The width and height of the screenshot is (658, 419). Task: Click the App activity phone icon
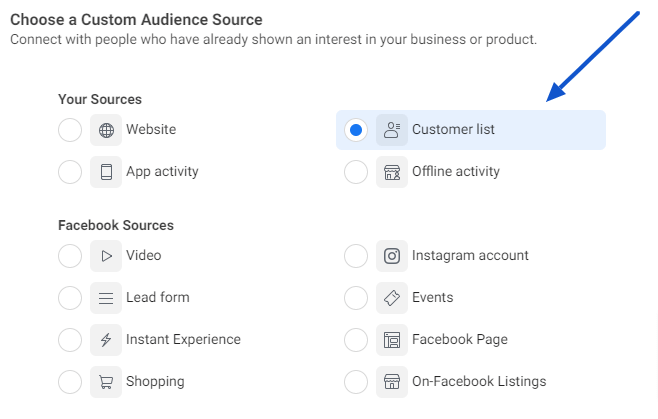[x=106, y=172]
